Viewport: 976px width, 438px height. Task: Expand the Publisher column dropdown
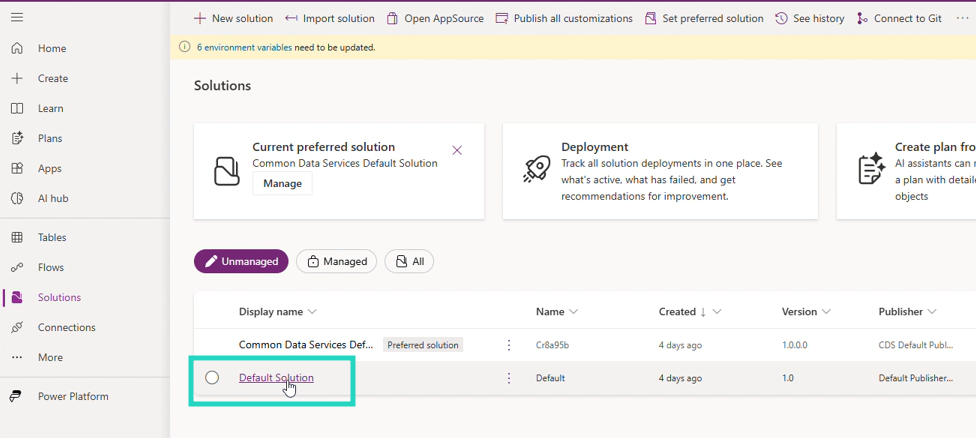[932, 312]
